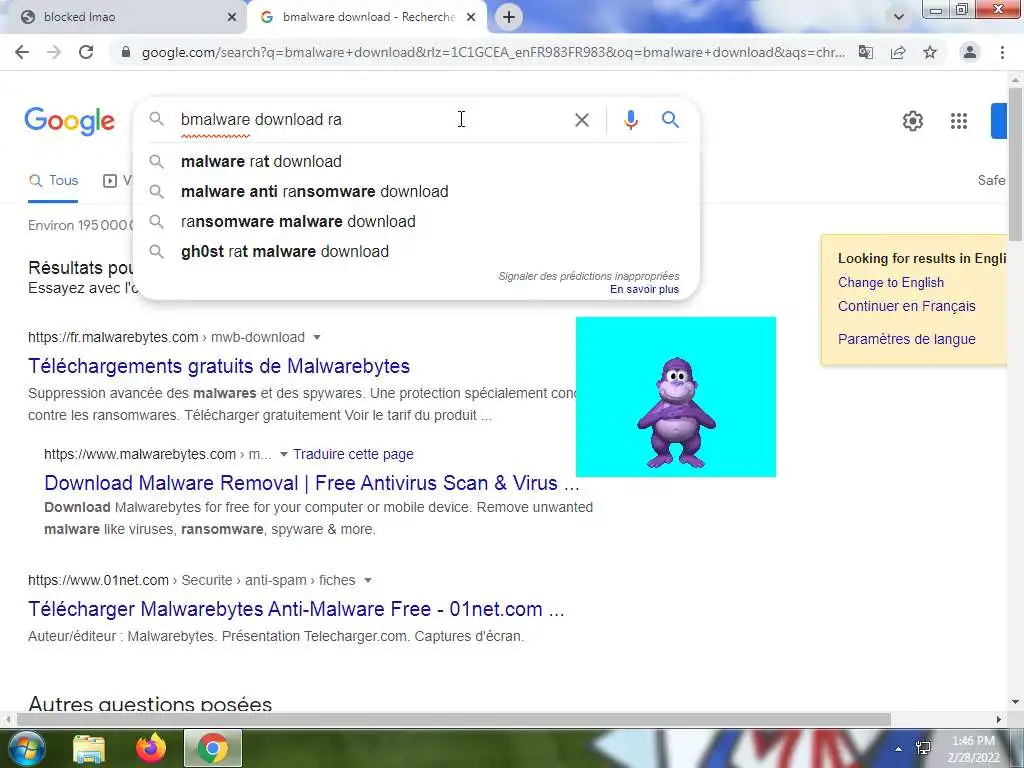Click 'Traduire cette page' link

click(x=353, y=455)
